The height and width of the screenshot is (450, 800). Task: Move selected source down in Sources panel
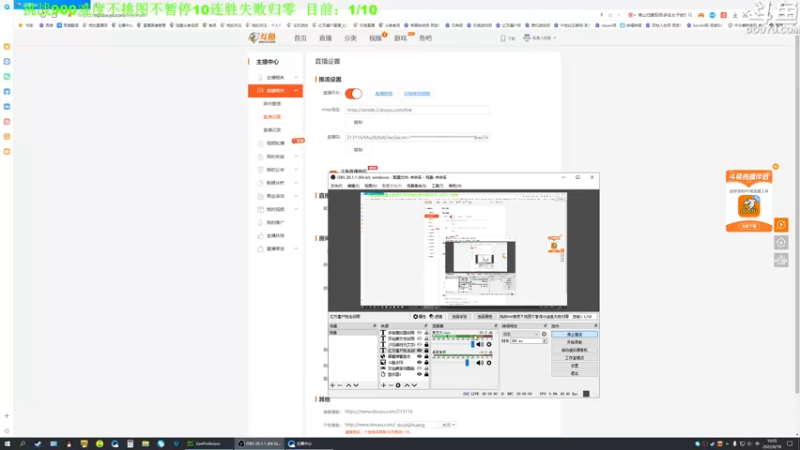point(414,386)
